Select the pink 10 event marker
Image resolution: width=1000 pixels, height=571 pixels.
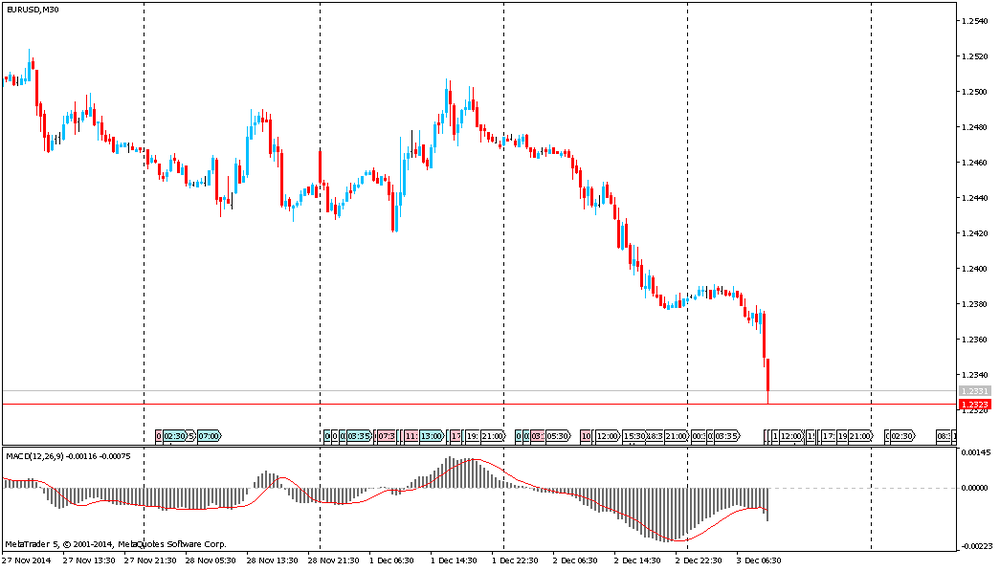click(x=586, y=436)
